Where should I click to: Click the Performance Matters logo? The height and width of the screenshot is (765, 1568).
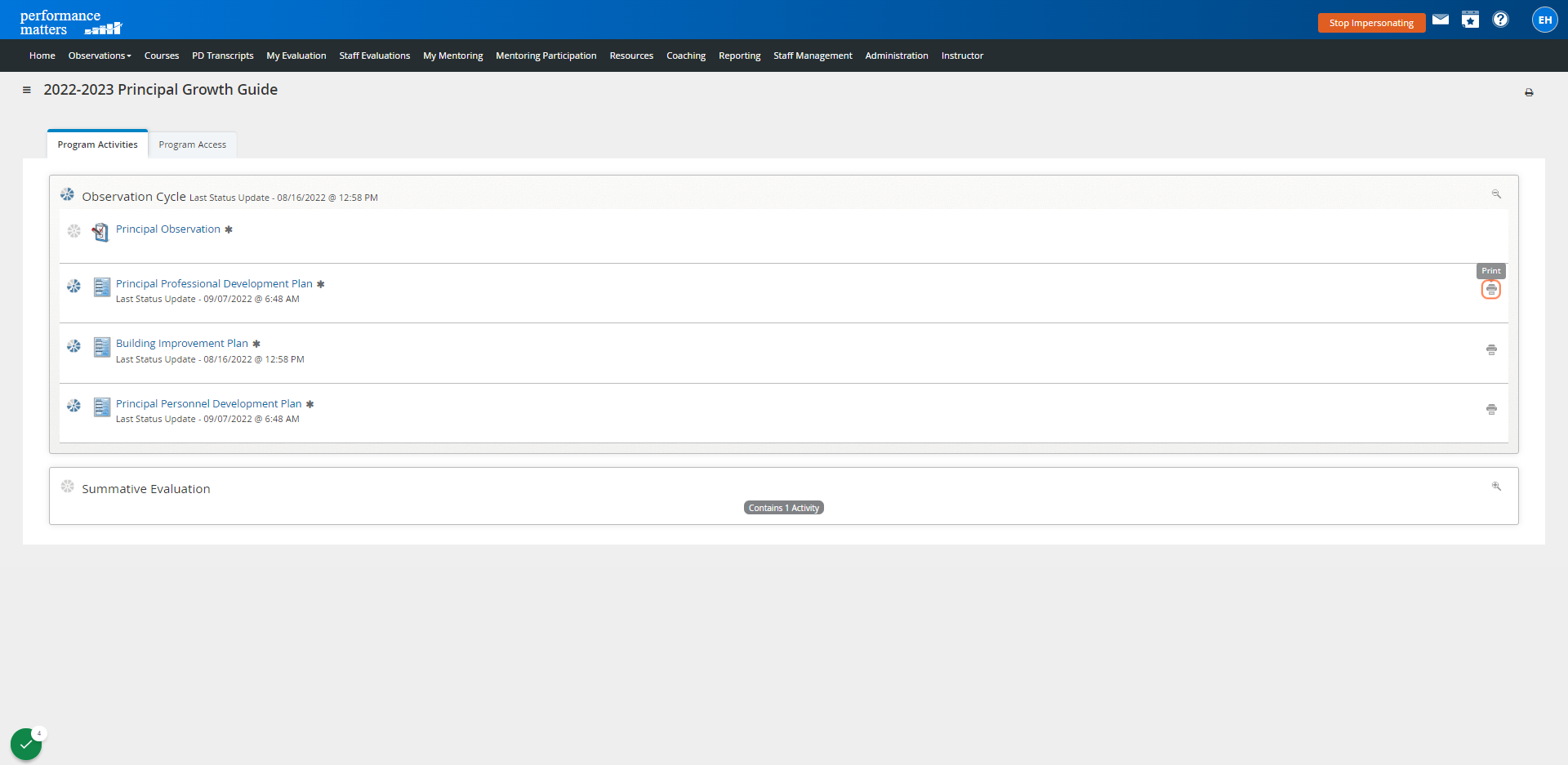point(70,22)
